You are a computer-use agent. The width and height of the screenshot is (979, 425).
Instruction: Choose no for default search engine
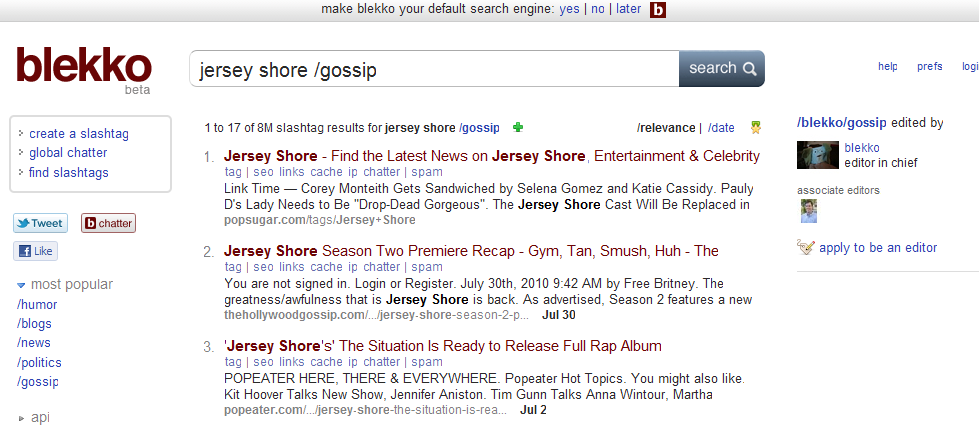[x=598, y=9]
